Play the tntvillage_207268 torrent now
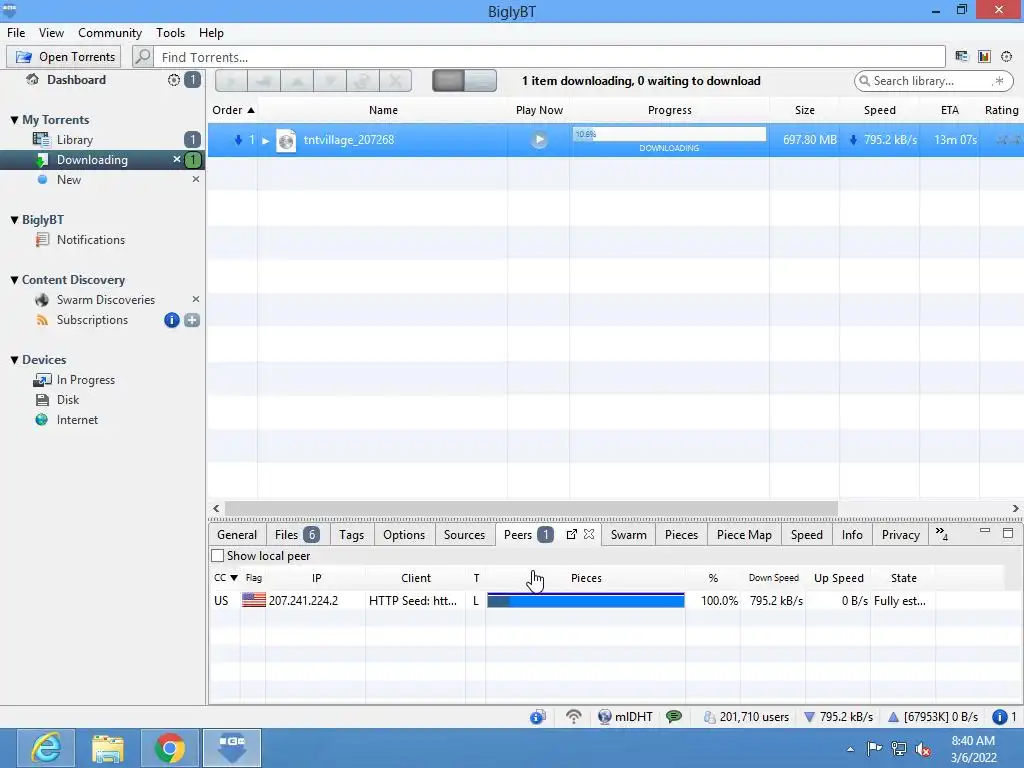The image size is (1024, 768). click(x=539, y=140)
